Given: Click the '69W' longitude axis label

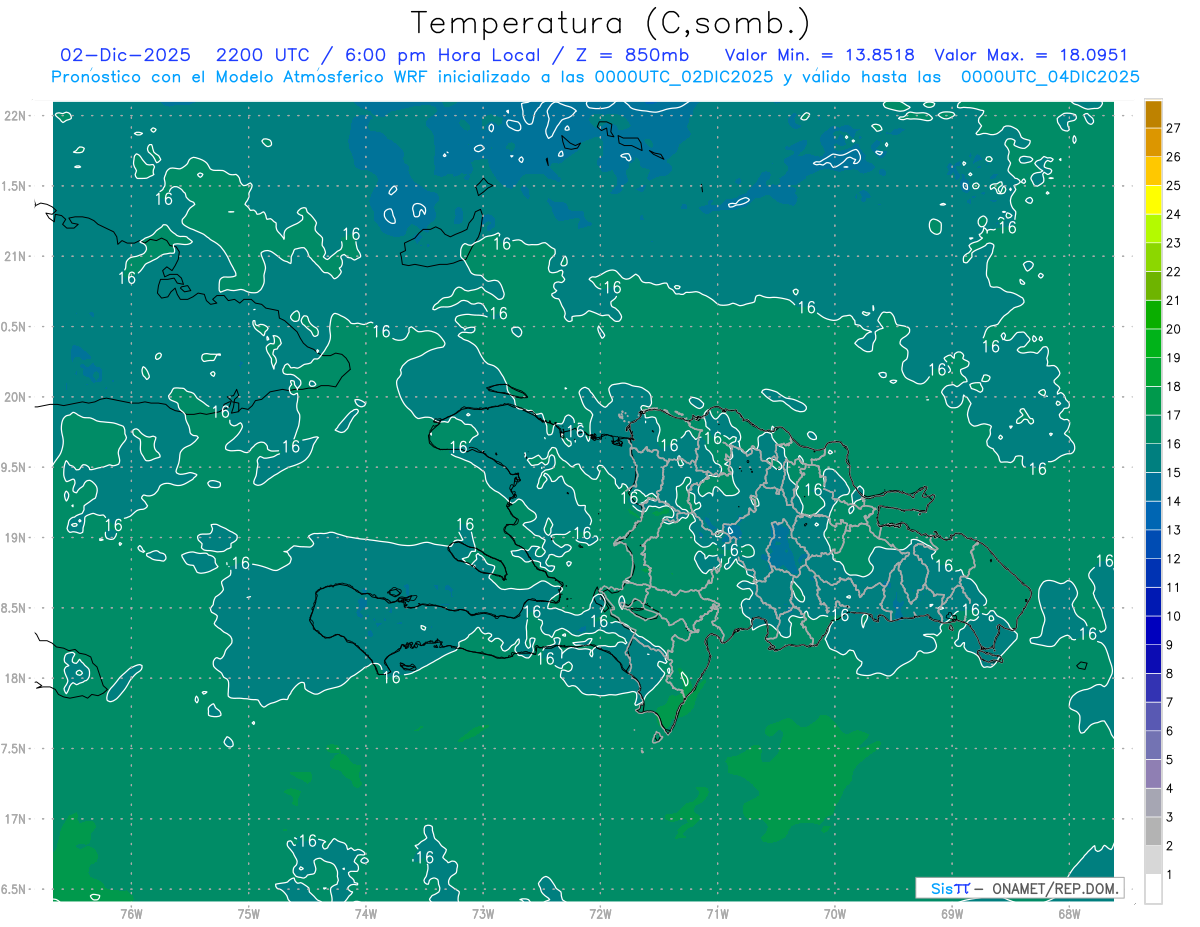Looking at the screenshot, I should click(x=952, y=913).
